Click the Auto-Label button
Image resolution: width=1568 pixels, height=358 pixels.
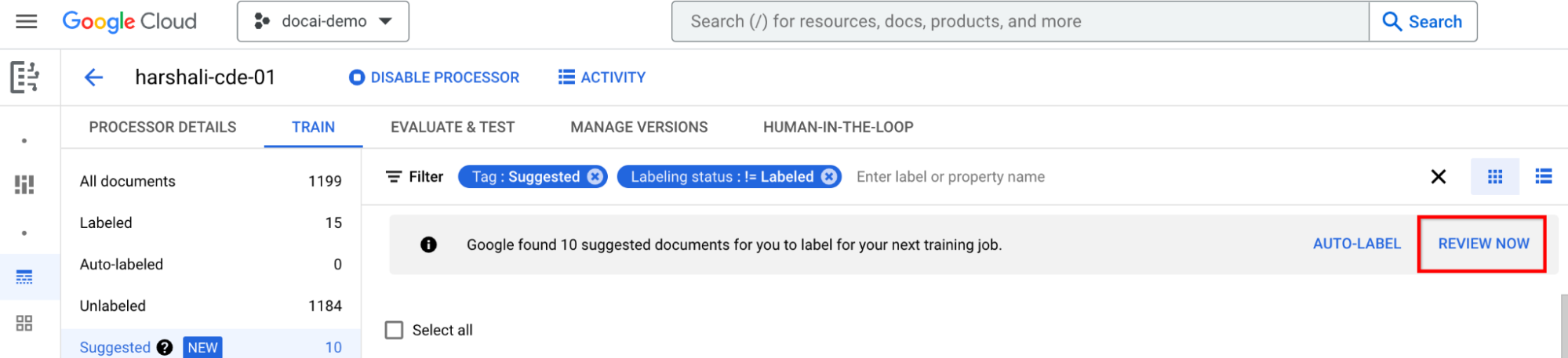point(1356,244)
